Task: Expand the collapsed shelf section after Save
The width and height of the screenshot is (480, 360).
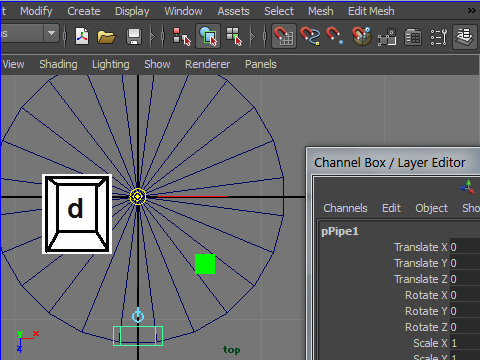Action: point(153,36)
